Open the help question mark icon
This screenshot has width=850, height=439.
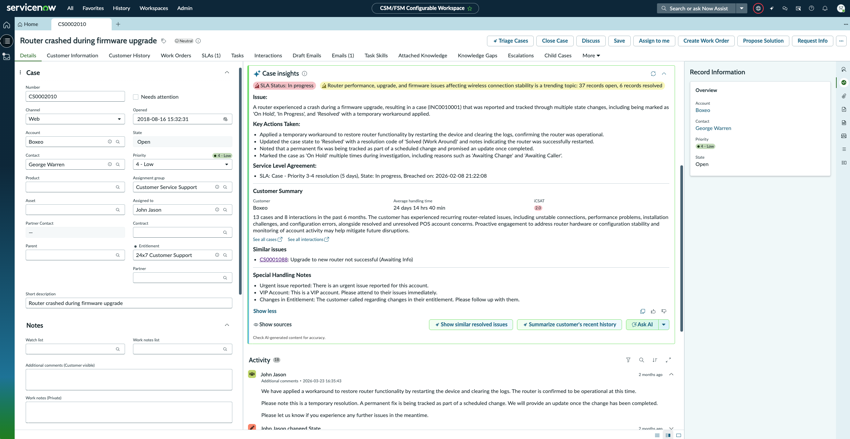tap(811, 9)
